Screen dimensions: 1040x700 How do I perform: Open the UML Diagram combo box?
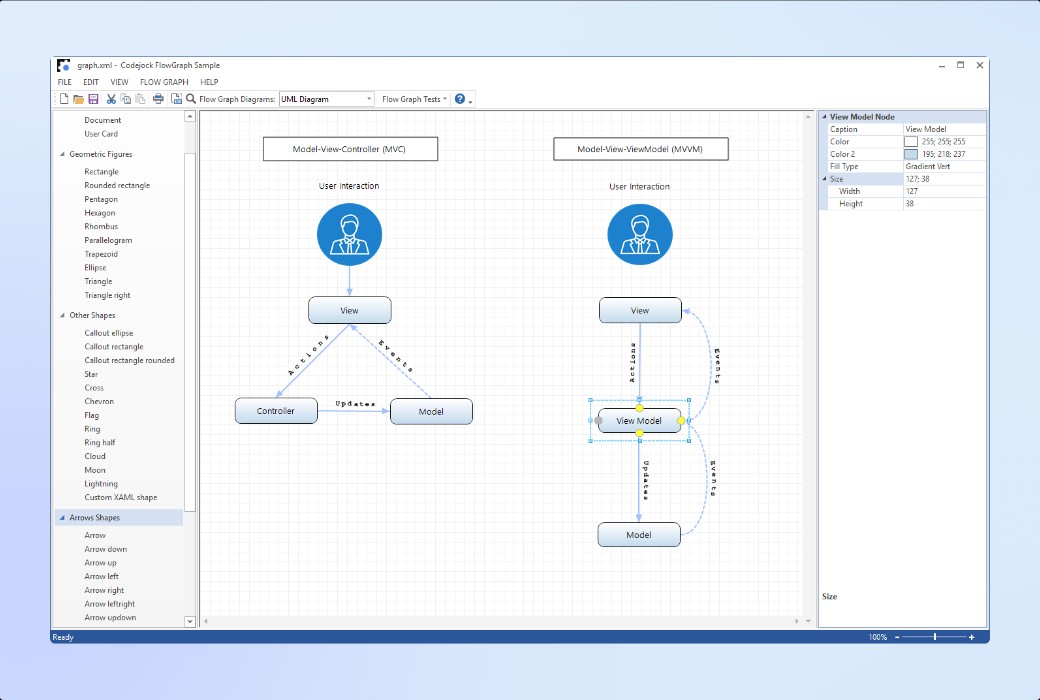coord(326,99)
